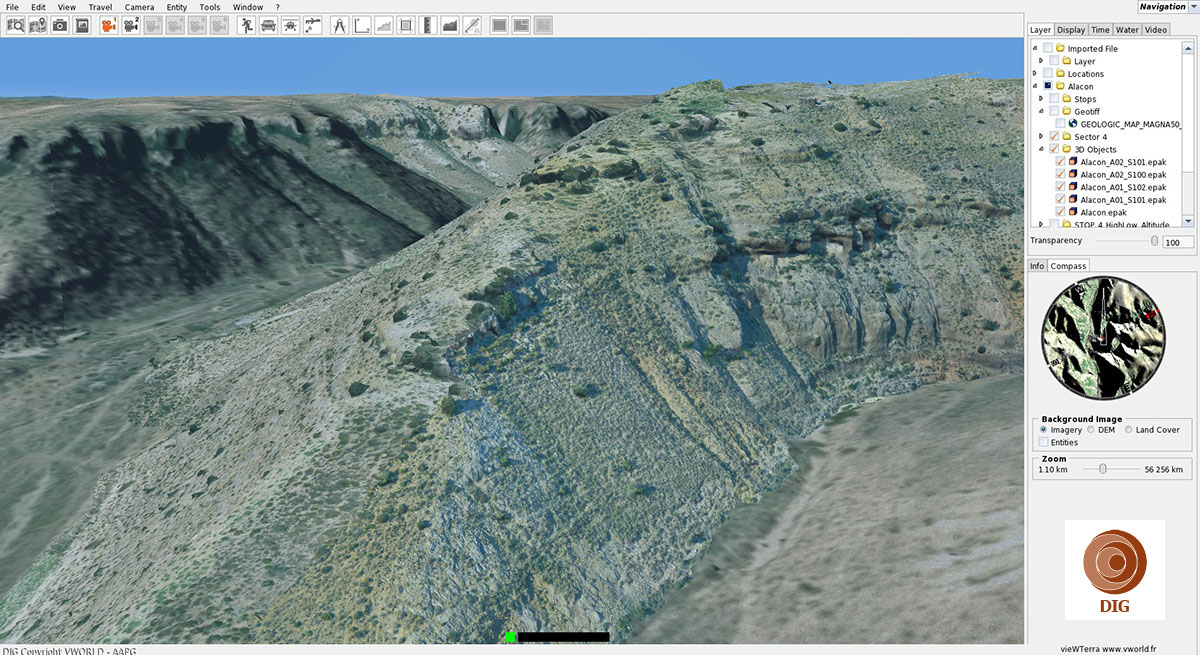Switch to car travel mode
This screenshot has width=1200, height=655.
268,25
